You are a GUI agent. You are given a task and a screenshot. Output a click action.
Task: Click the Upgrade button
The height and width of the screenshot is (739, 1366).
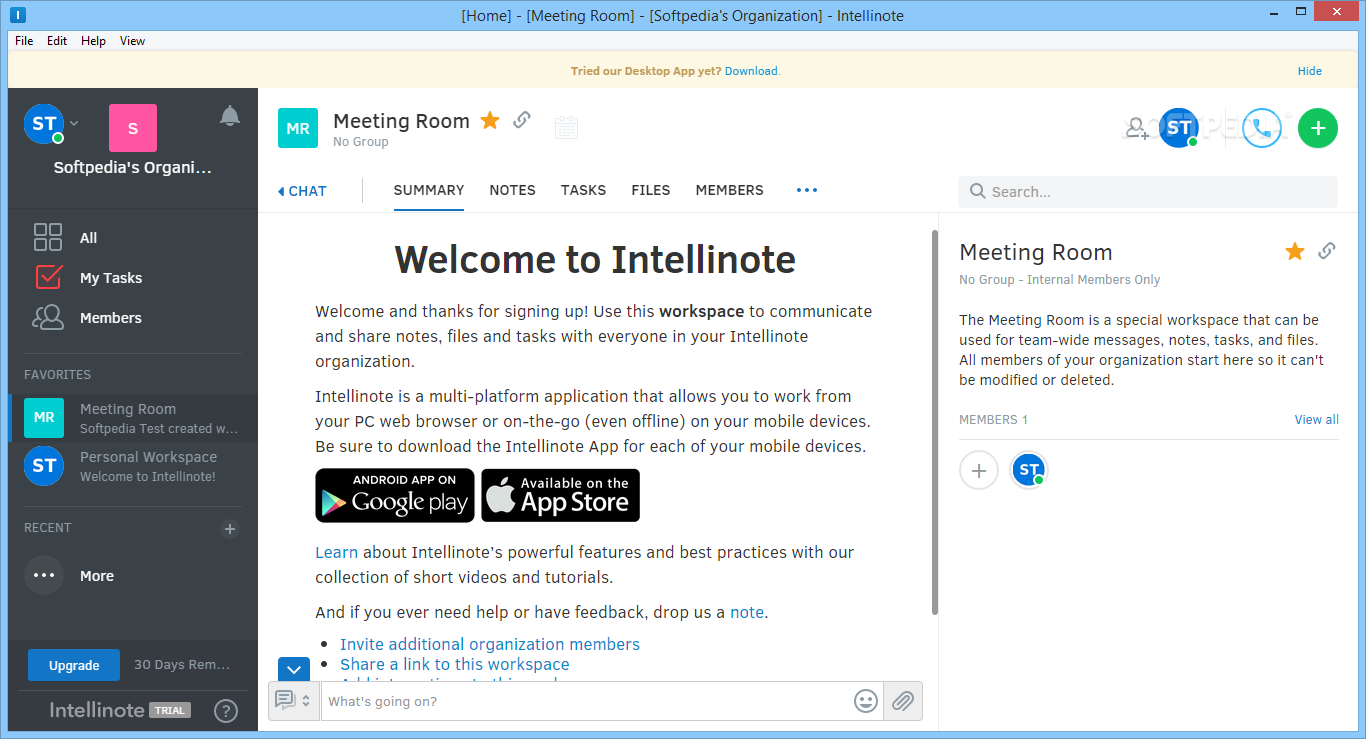pyautogui.click(x=74, y=665)
